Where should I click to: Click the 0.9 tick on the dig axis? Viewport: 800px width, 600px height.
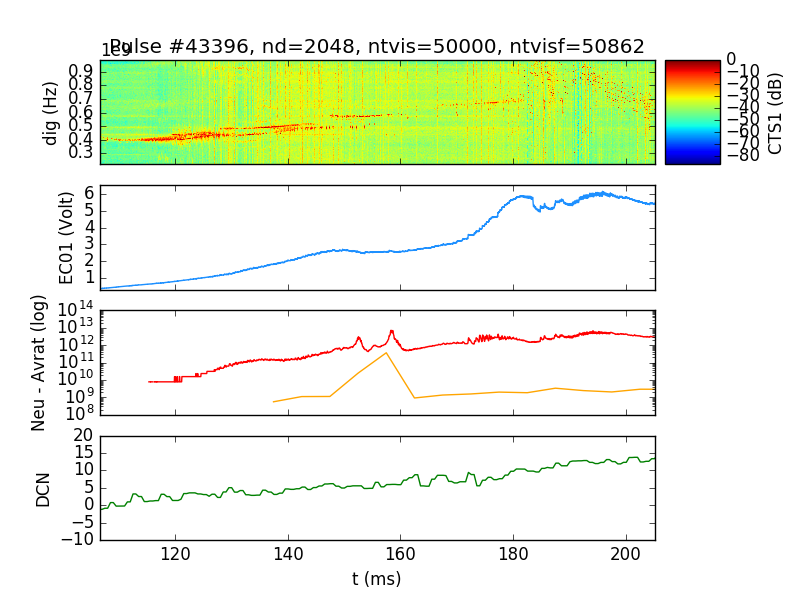click(x=82, y=70)
